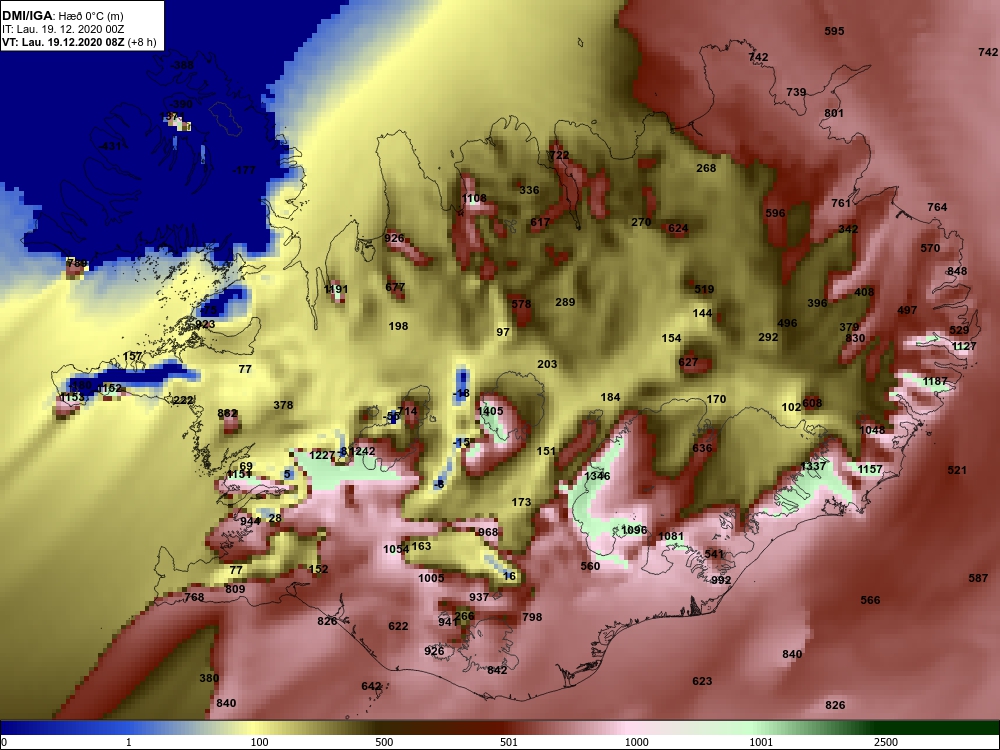
Task: Click the map value '623' south of the coast
Action: [702, 681]
